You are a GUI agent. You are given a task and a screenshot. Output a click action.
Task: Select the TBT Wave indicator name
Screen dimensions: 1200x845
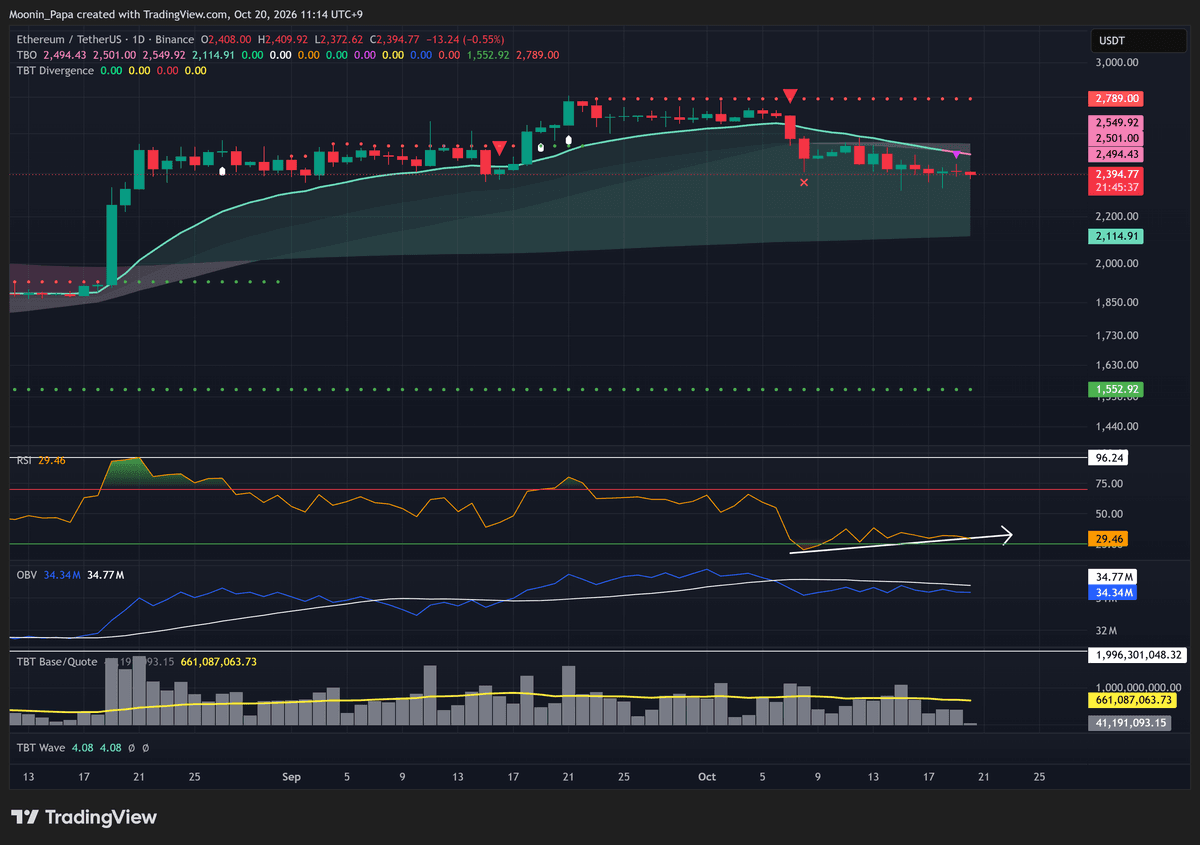40,747
